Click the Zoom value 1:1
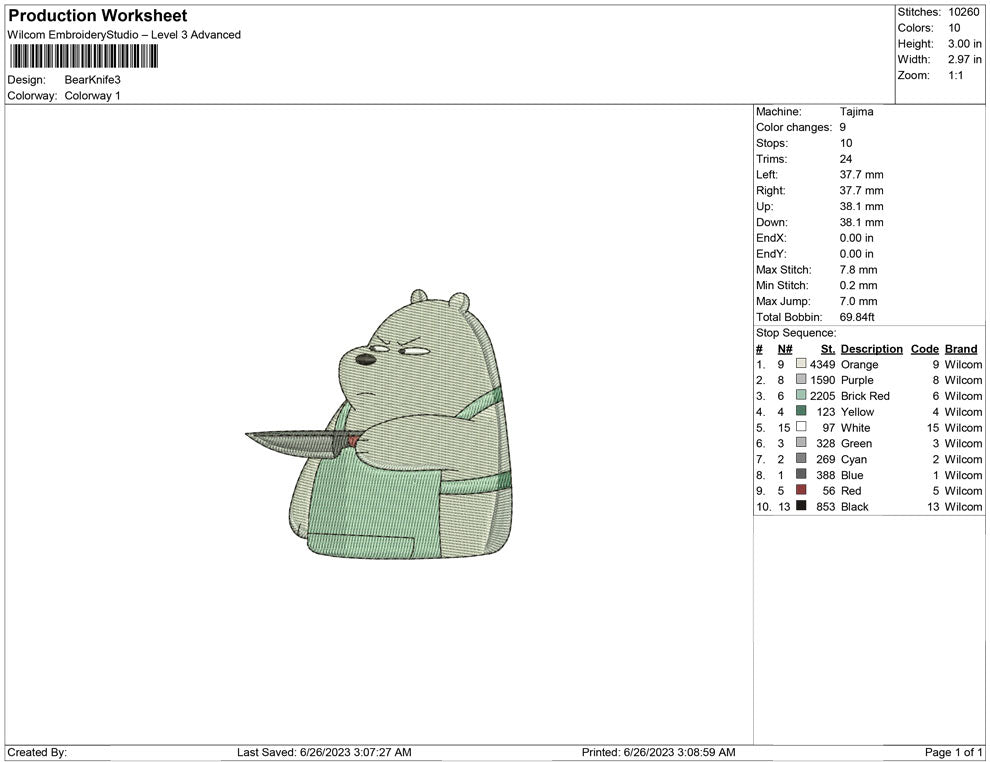Image resolution: width=990 pixels, height=762 pixels. click(956, 75)
